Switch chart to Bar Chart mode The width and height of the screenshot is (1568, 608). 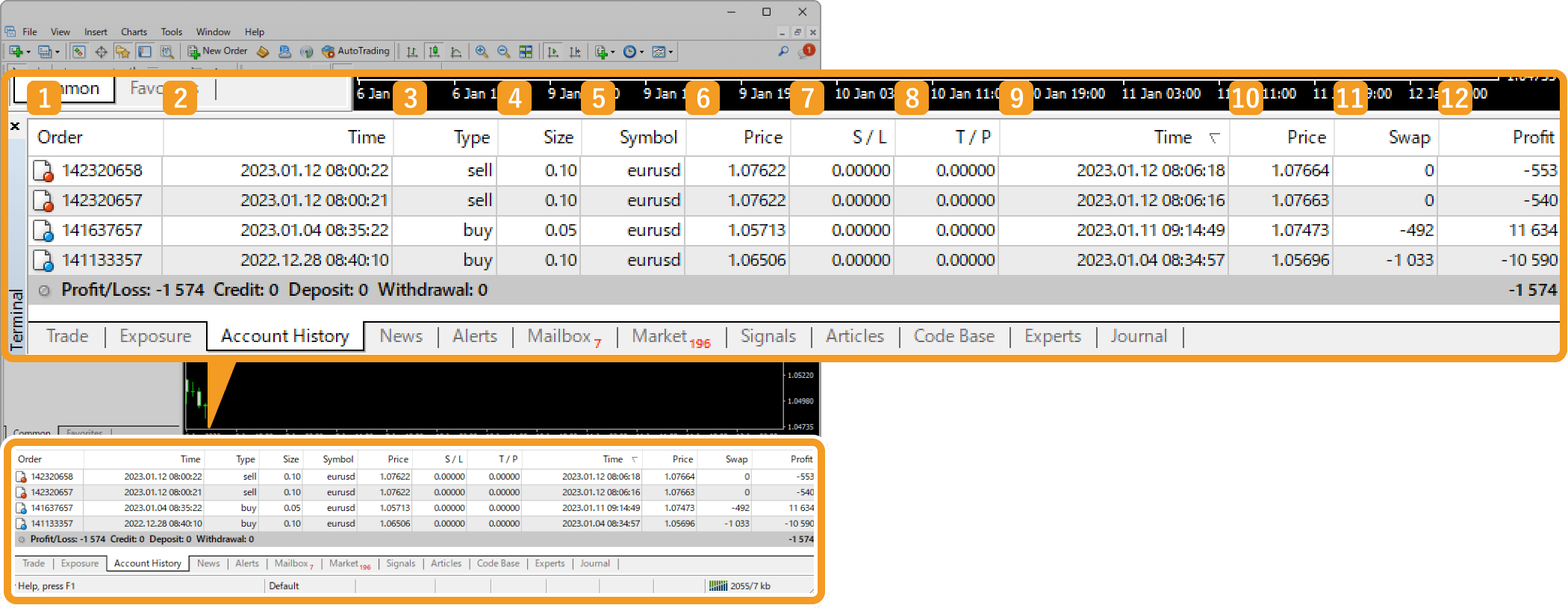click(412, 52)
